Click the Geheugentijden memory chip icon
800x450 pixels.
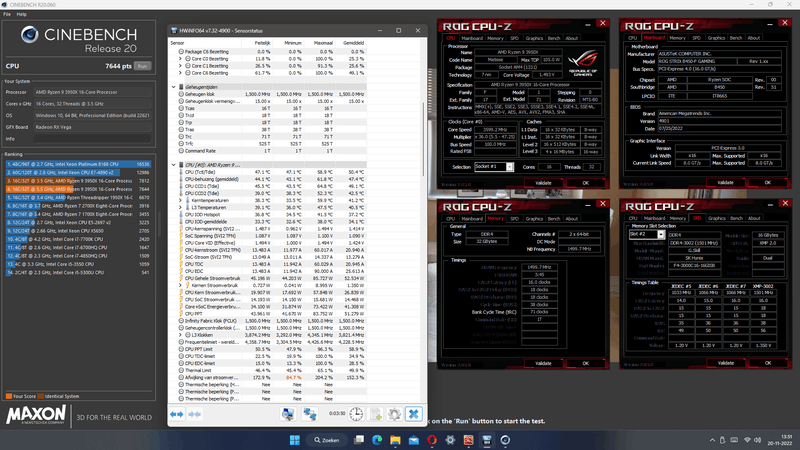(x=181, y=87)
